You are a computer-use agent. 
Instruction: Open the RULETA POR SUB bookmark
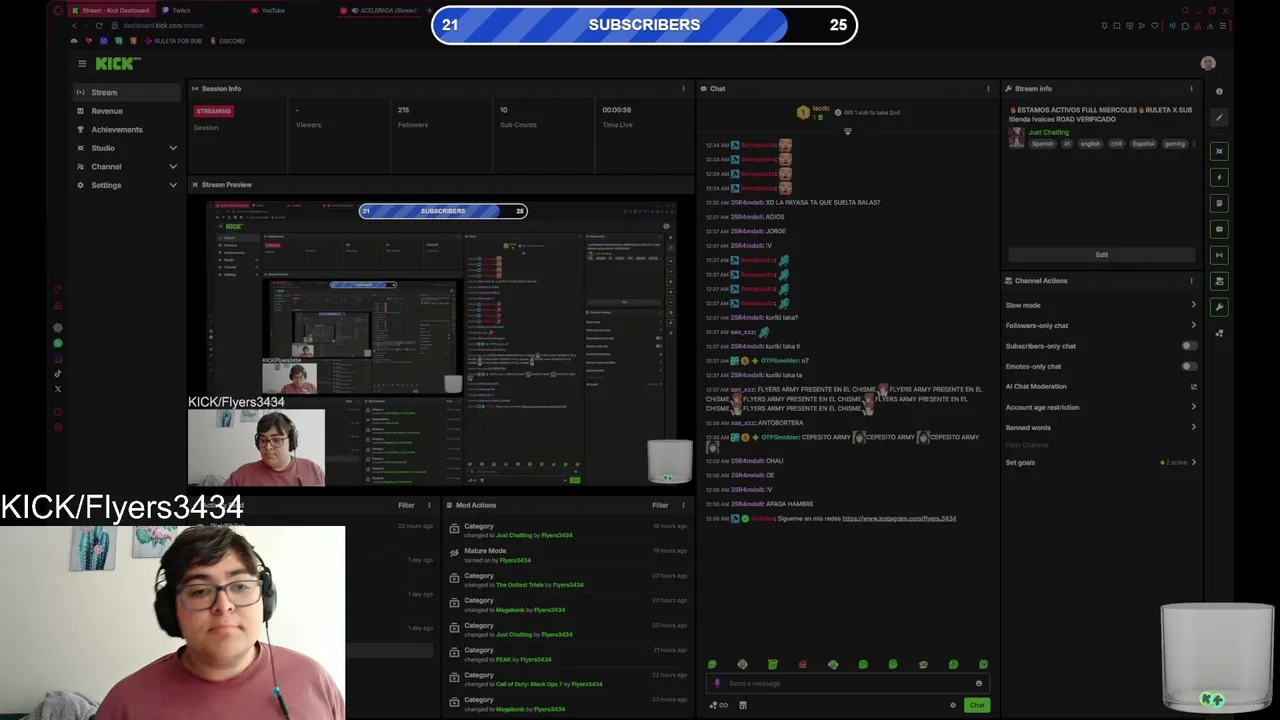[171, 41]
